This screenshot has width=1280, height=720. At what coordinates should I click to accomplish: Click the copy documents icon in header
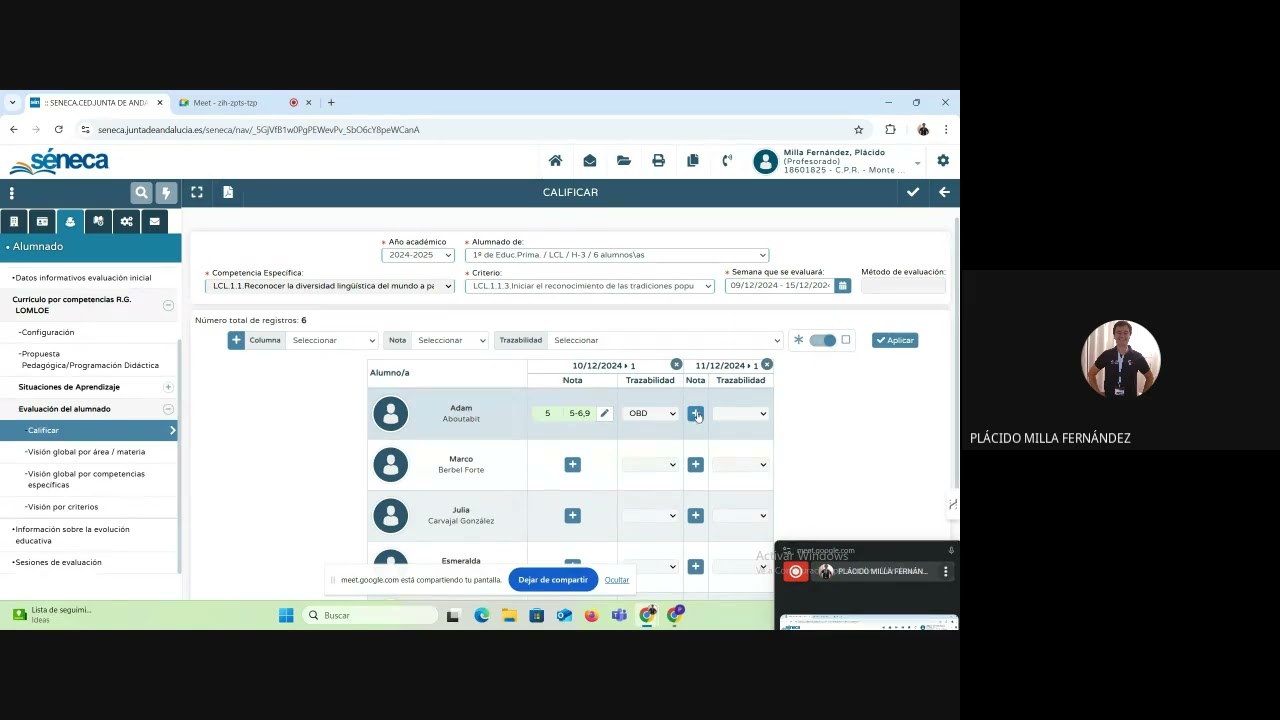(692, 161)
